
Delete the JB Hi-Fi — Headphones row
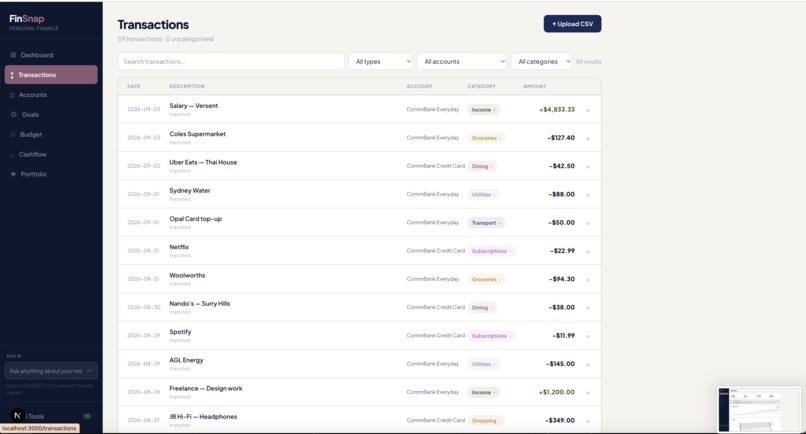pos(588,421)
